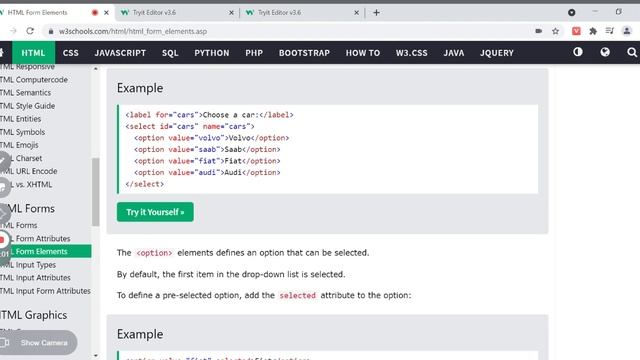The width and height of the screenshot is (640, 360).
Task: Open HTML Semantics in sidebar
Action: coord(25,93)
